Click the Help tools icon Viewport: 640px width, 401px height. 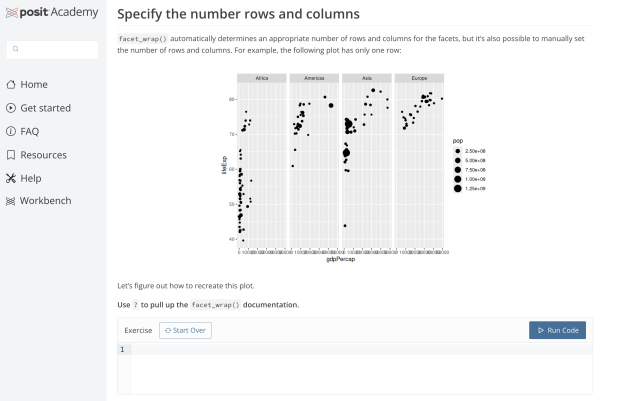[11, 178]
